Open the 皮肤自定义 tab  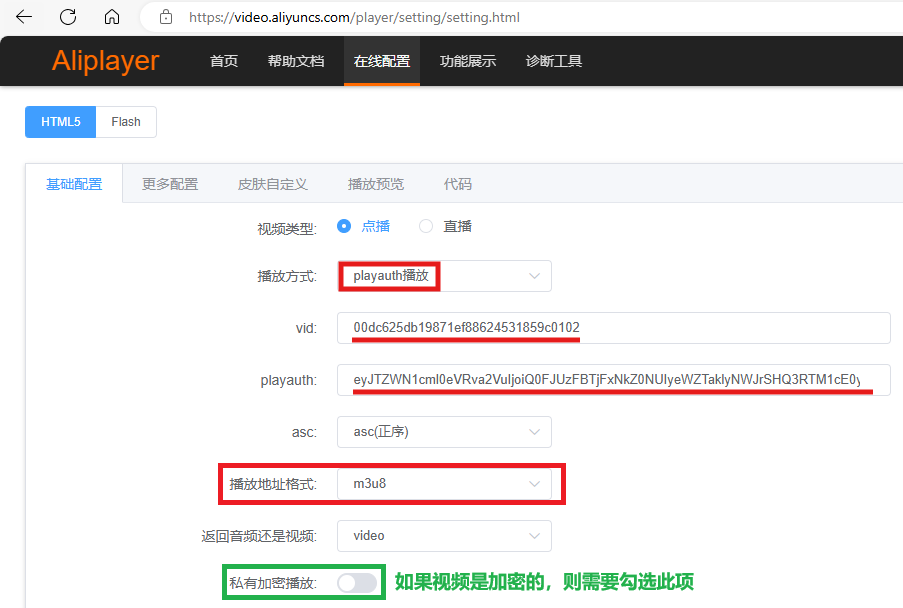point(272,184)
